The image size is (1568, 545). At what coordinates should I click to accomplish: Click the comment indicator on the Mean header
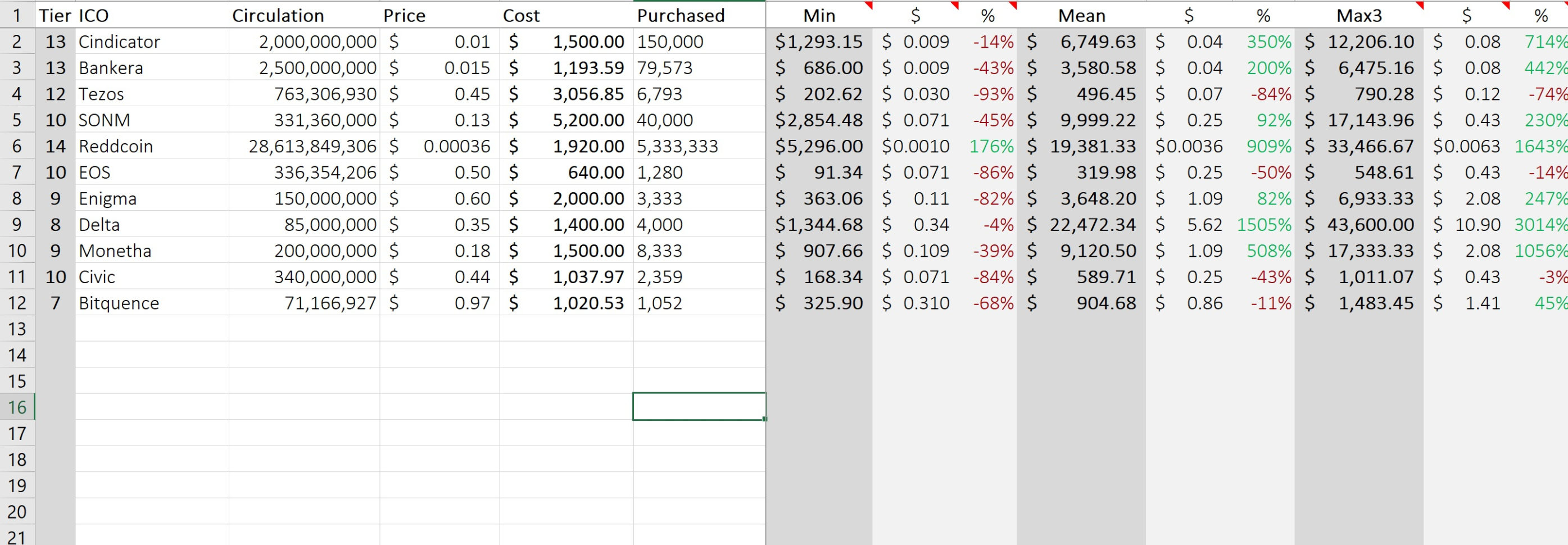1142,6
